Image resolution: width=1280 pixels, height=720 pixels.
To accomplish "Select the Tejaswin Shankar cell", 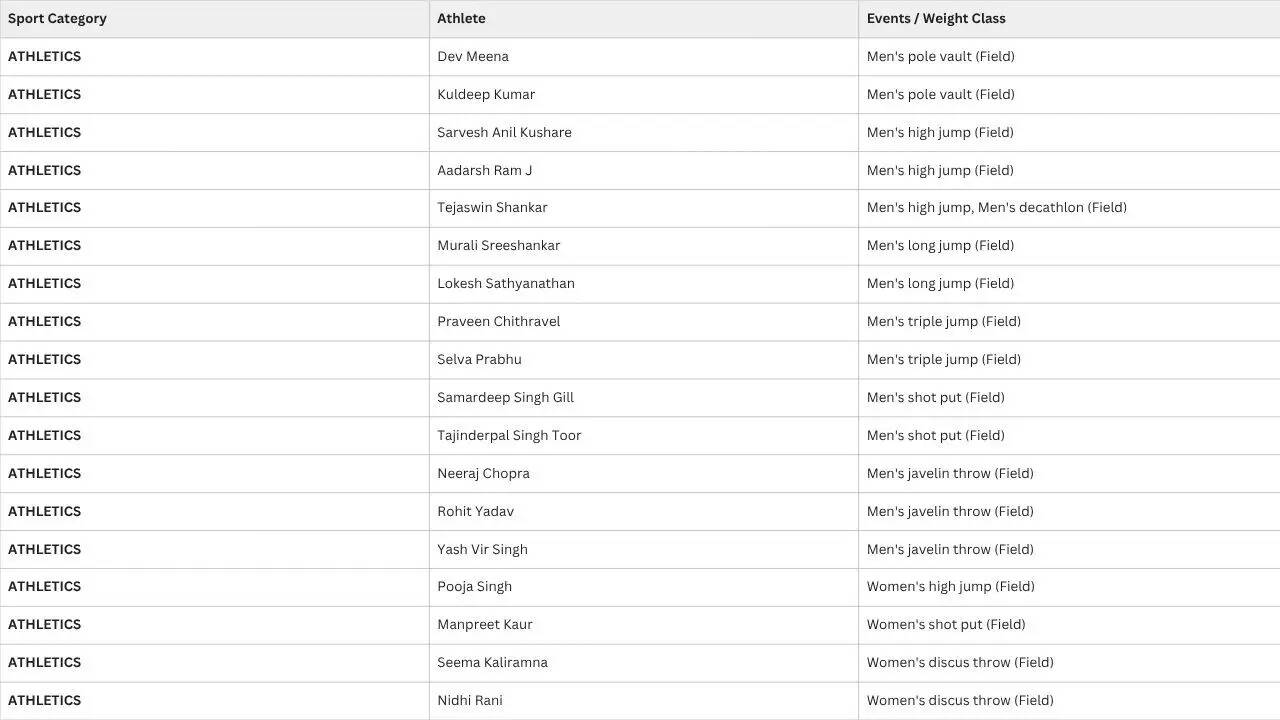I will (644, 208).
